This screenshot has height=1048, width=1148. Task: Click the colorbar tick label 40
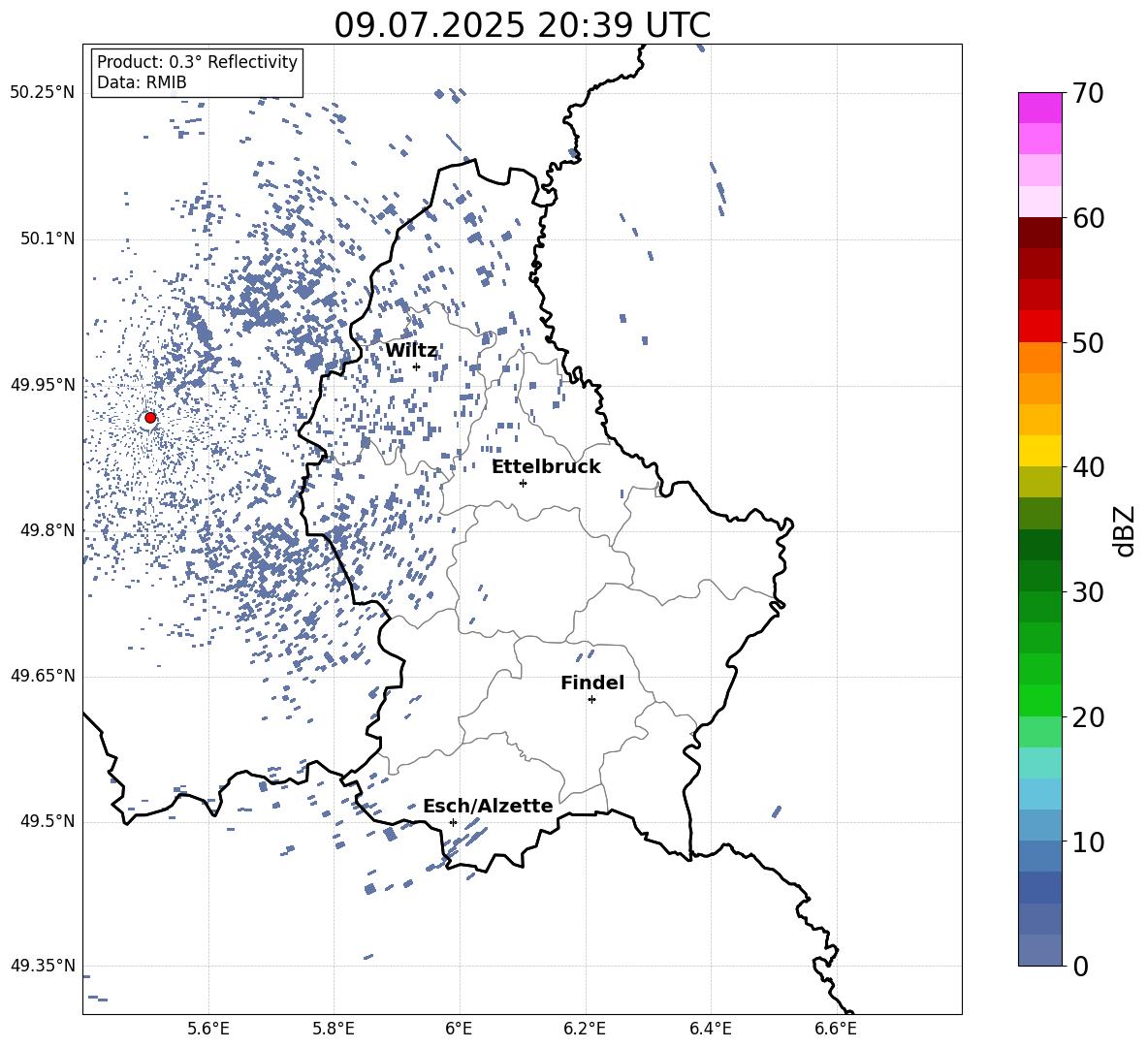[x=1088, y=467]
